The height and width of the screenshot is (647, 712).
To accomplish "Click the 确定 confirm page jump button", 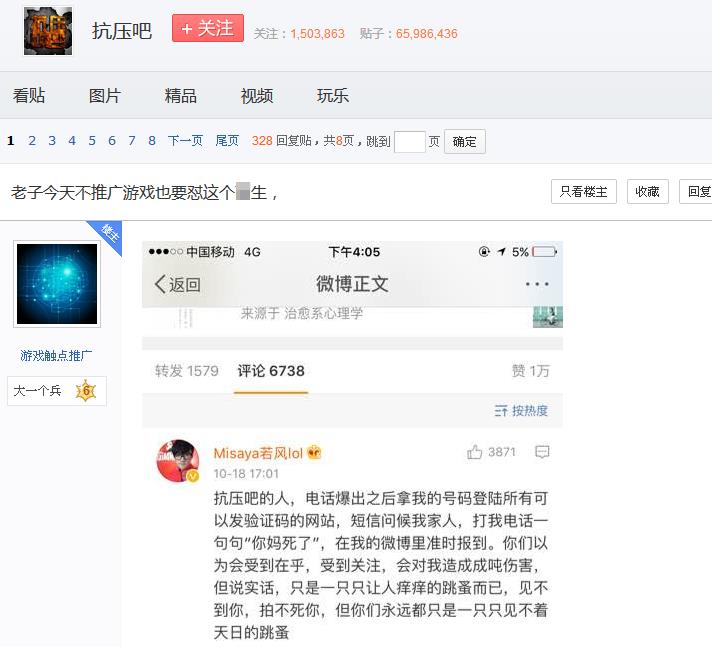I will click(x=465, y=142).
